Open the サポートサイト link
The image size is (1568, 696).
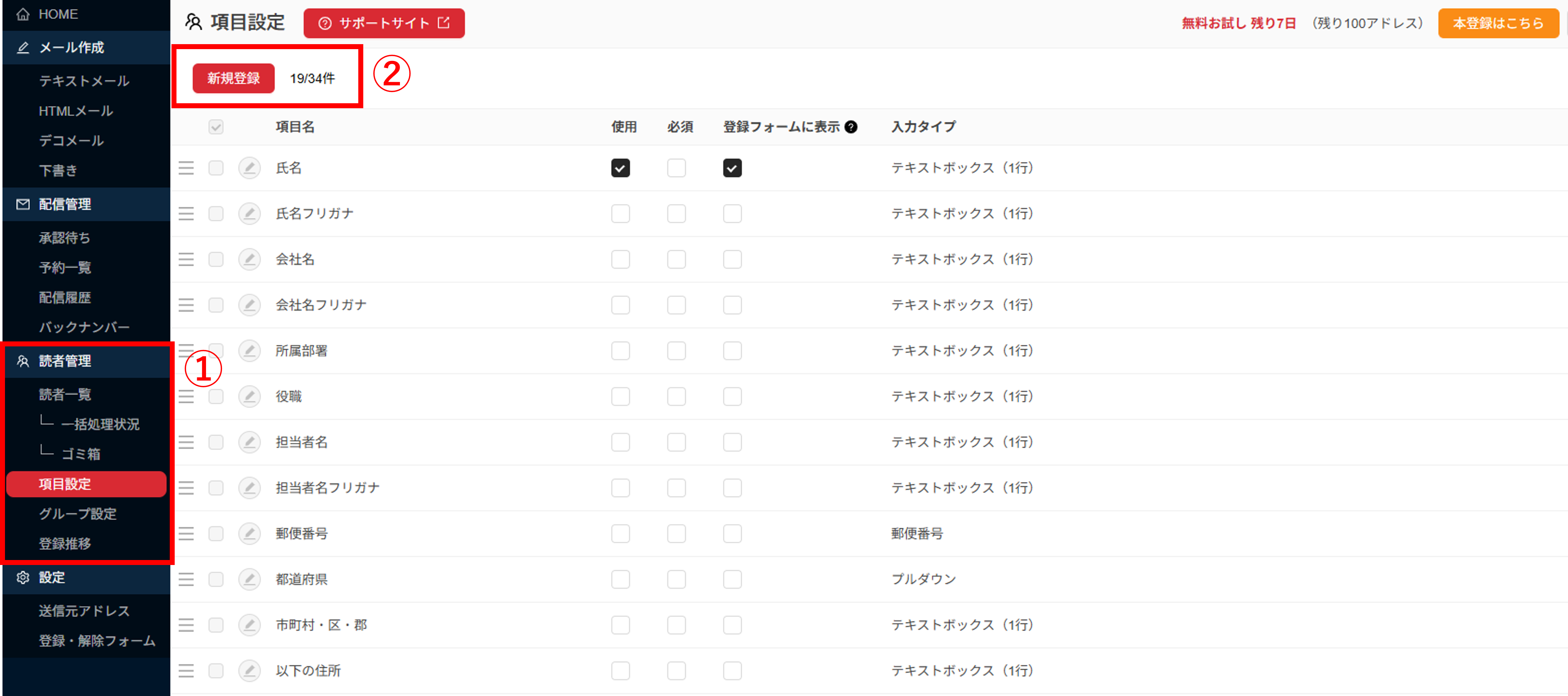384,23
